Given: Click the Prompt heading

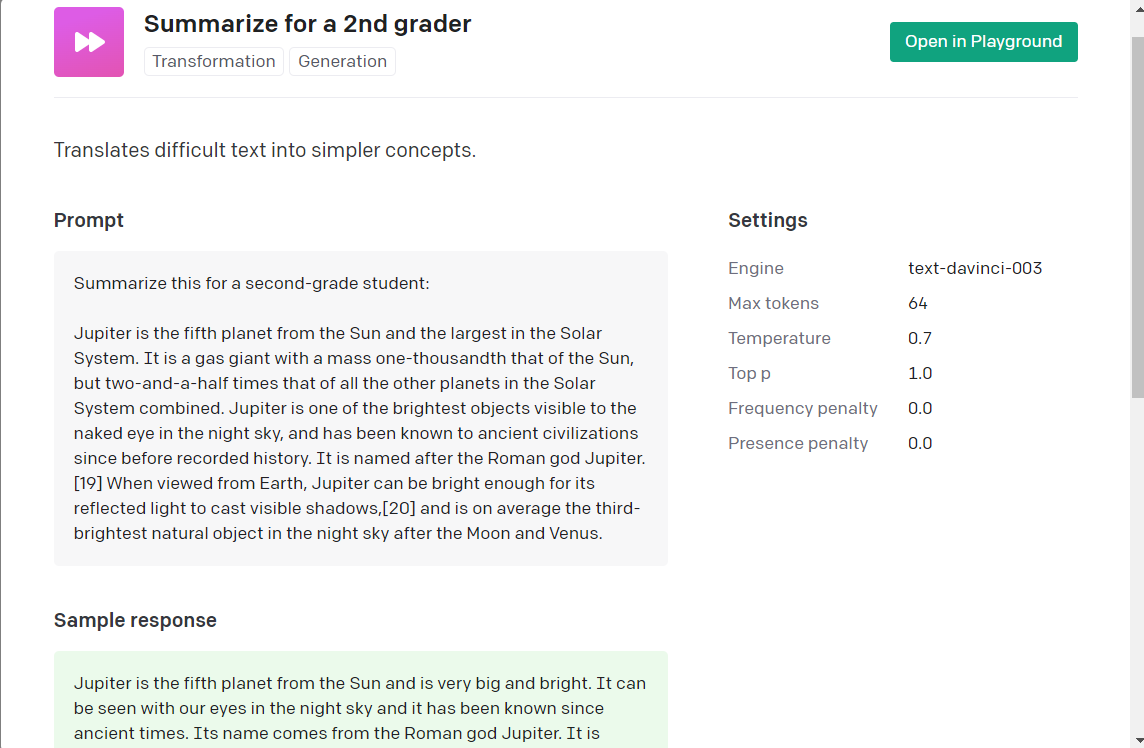Looking at the screenshot, I should click(89, 220).
